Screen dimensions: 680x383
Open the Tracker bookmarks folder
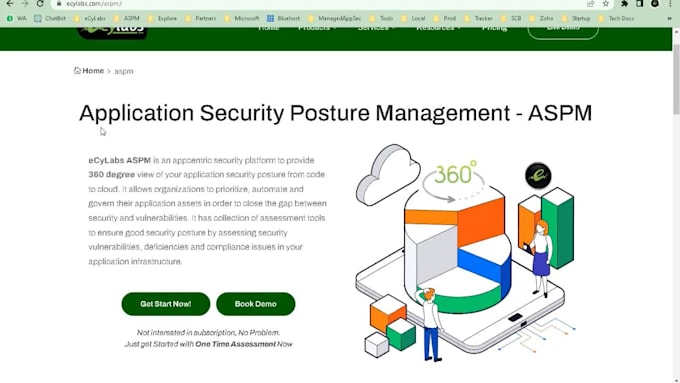point(478,18)
